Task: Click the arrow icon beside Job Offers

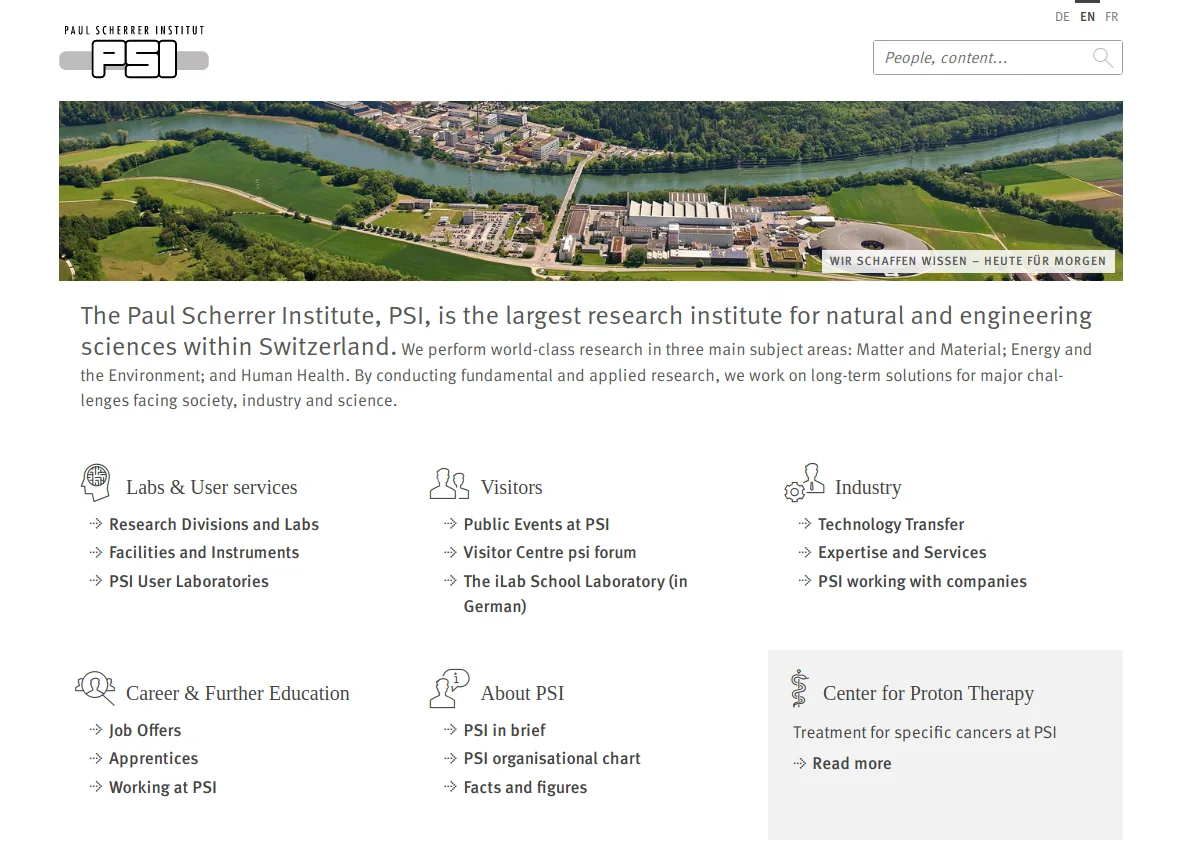Action: click(x=96, y=730)
